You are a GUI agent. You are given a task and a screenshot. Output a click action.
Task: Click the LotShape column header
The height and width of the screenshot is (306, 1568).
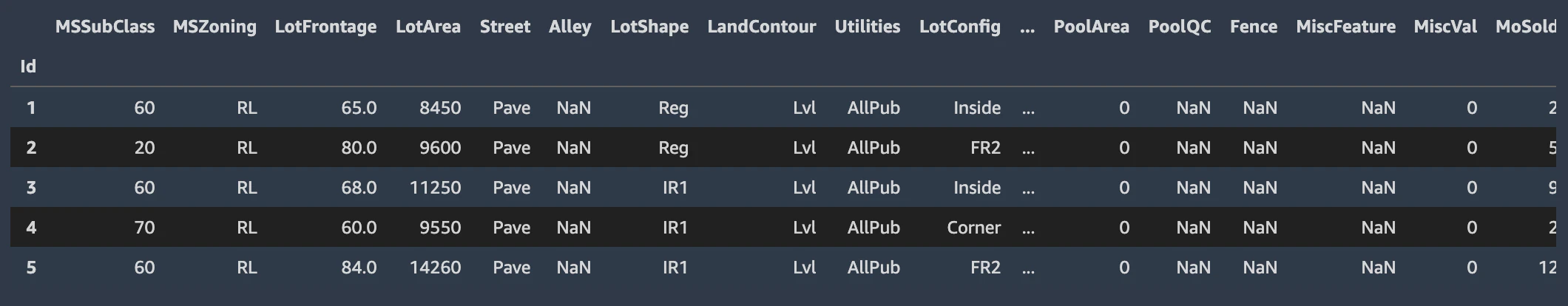649,27
